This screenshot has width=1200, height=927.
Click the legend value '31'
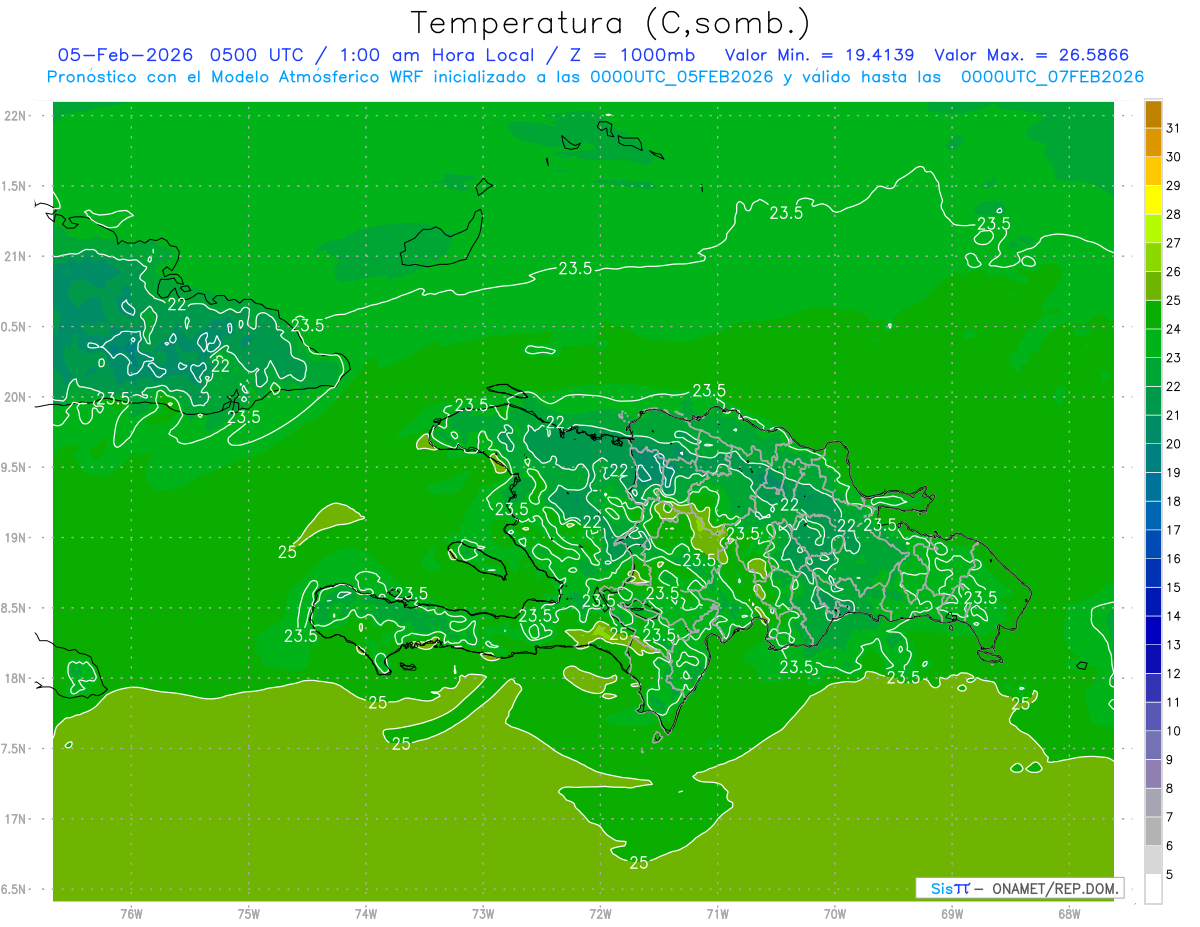(x=1173, y=128)
